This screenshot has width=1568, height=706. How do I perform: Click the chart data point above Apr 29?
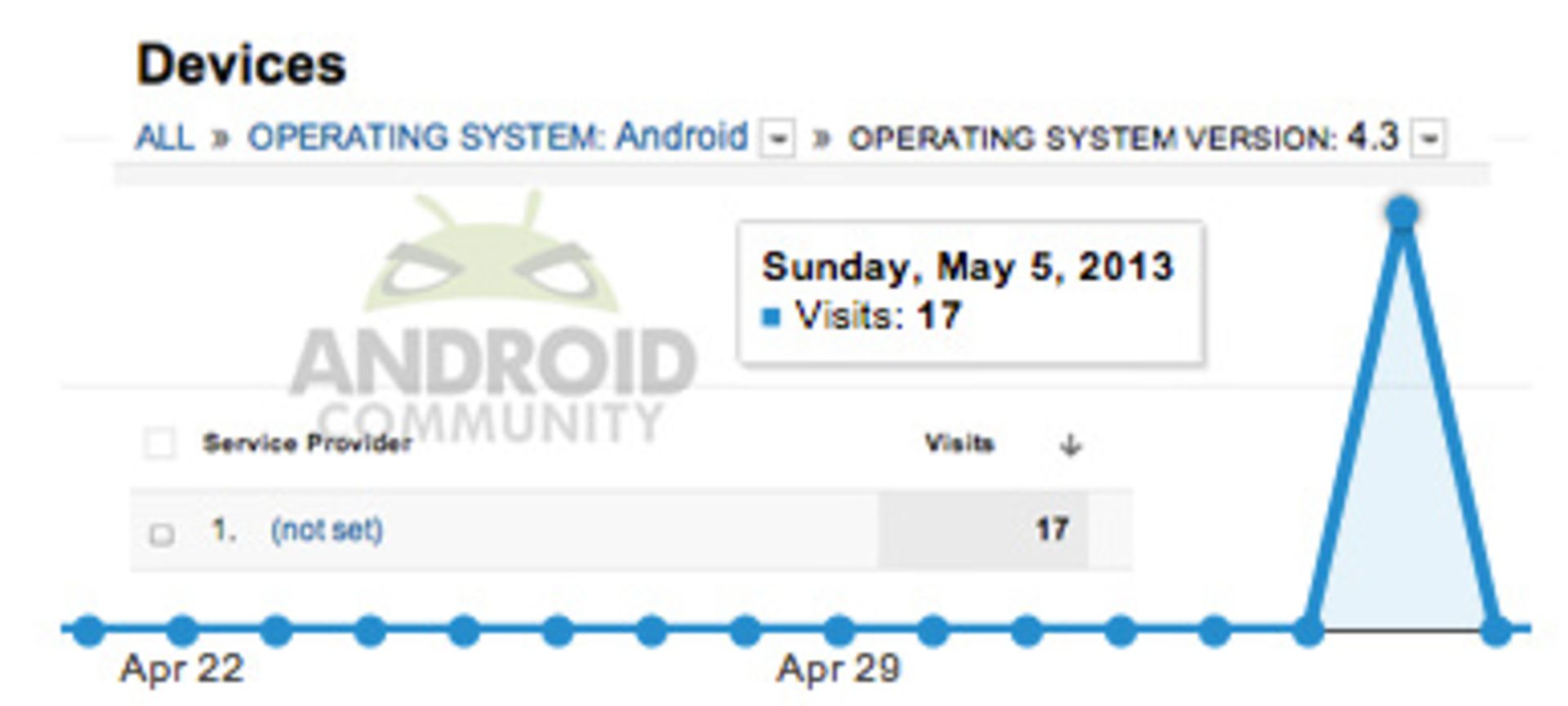point(839,631)
